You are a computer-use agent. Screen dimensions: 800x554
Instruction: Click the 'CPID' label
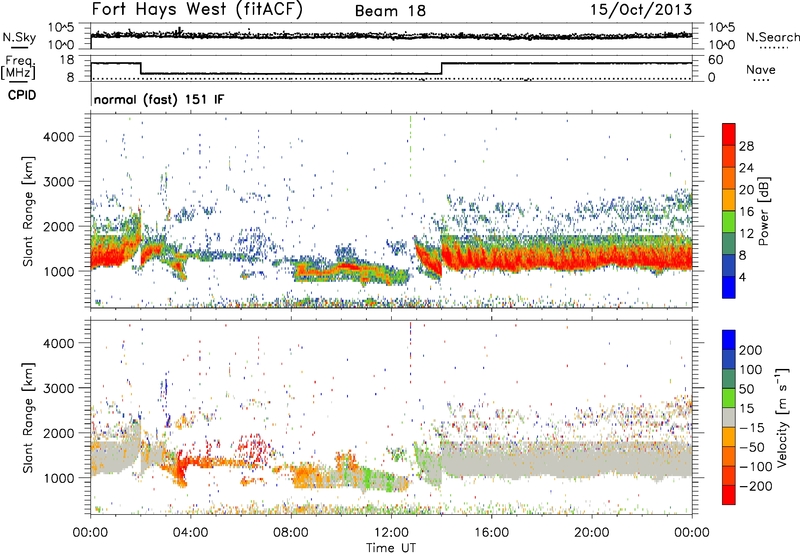click(x=22, y=95)
